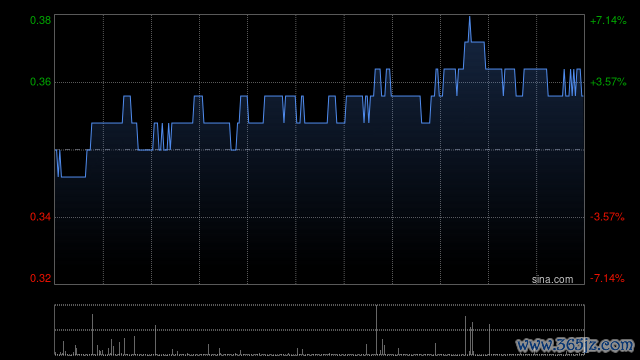Screen dimensions: 640x360
Task: Click the tallest volume bar in the lower panel
Action: point(376,329)
